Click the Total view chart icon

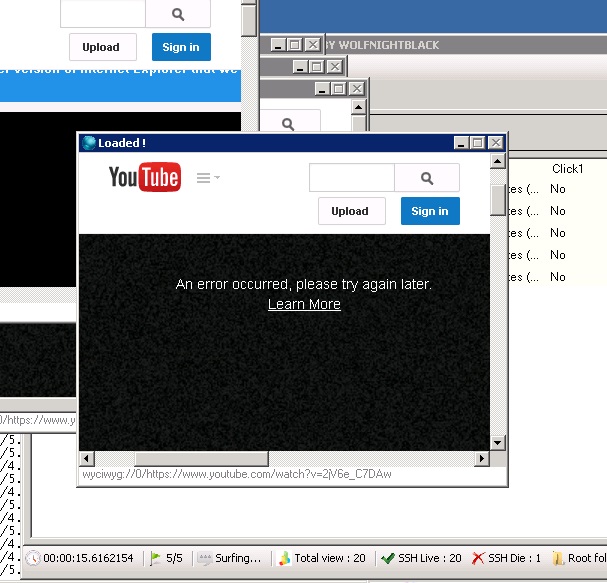(285, 558)
